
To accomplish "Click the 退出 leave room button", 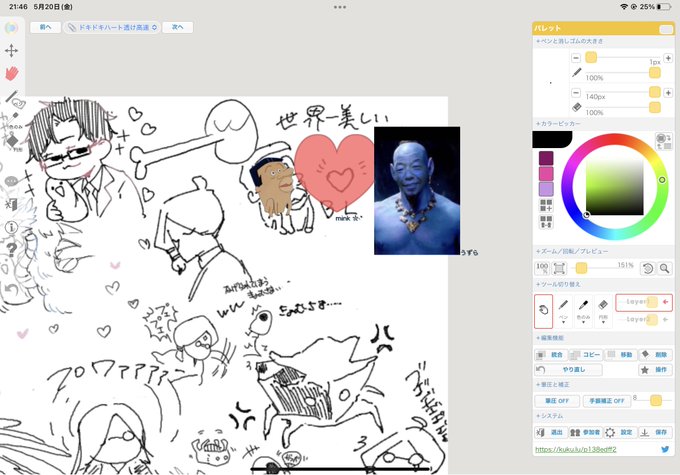I will tap(551, 432).
